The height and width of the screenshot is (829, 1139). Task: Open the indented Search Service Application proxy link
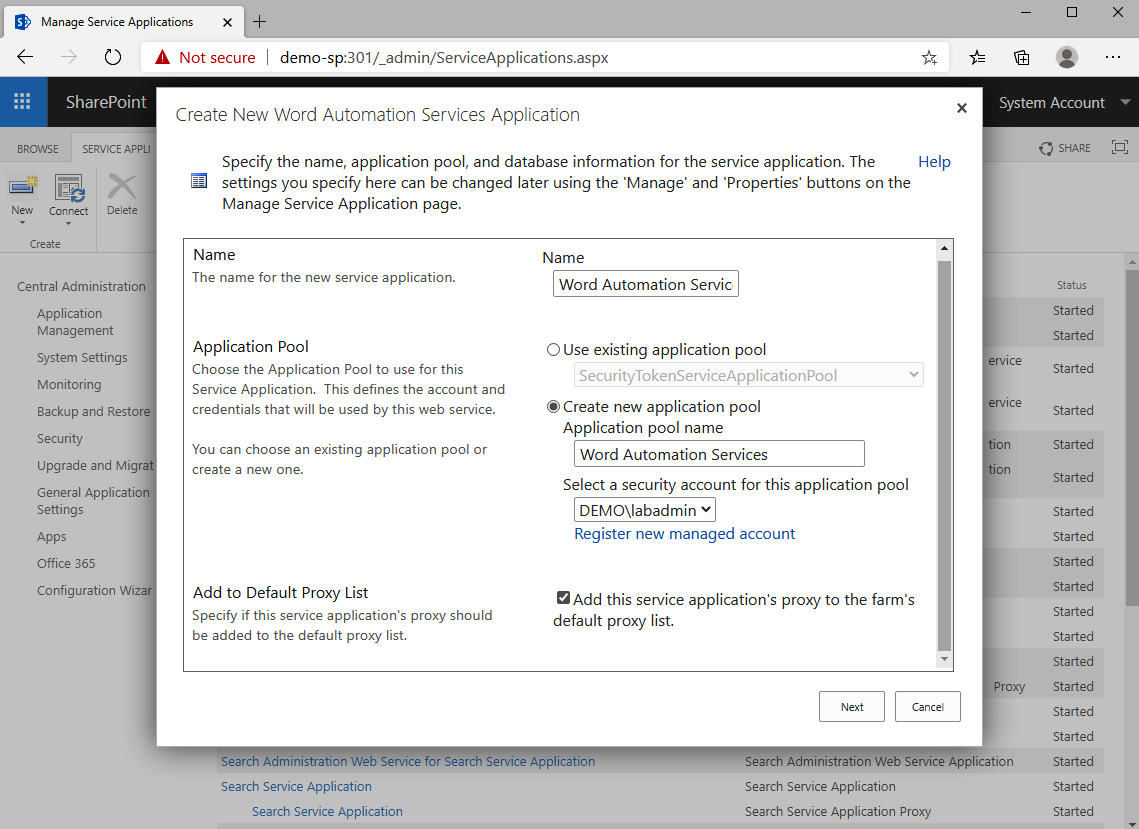(x=327, y=812)
